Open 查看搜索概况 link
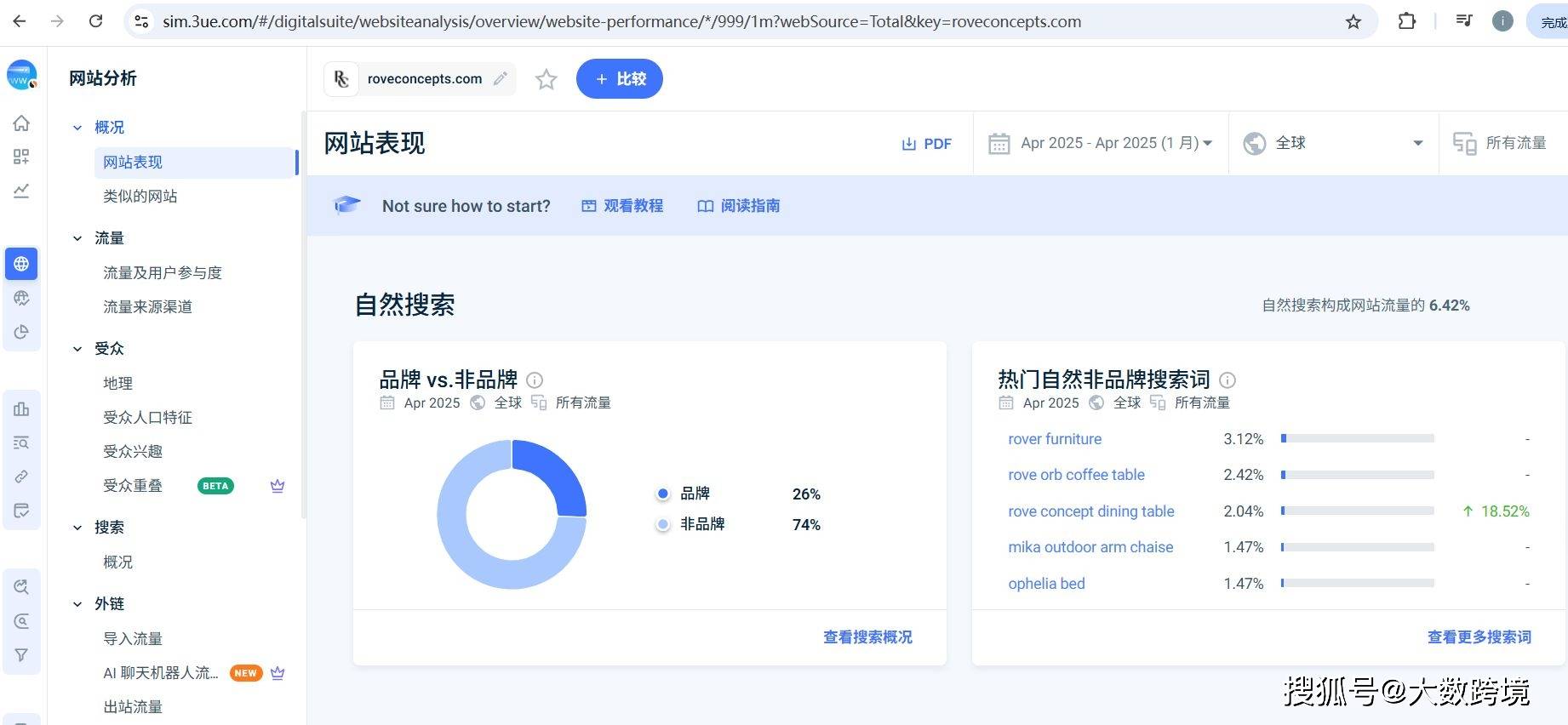The height and width of the screenshot is (725, 1568). 867,637
